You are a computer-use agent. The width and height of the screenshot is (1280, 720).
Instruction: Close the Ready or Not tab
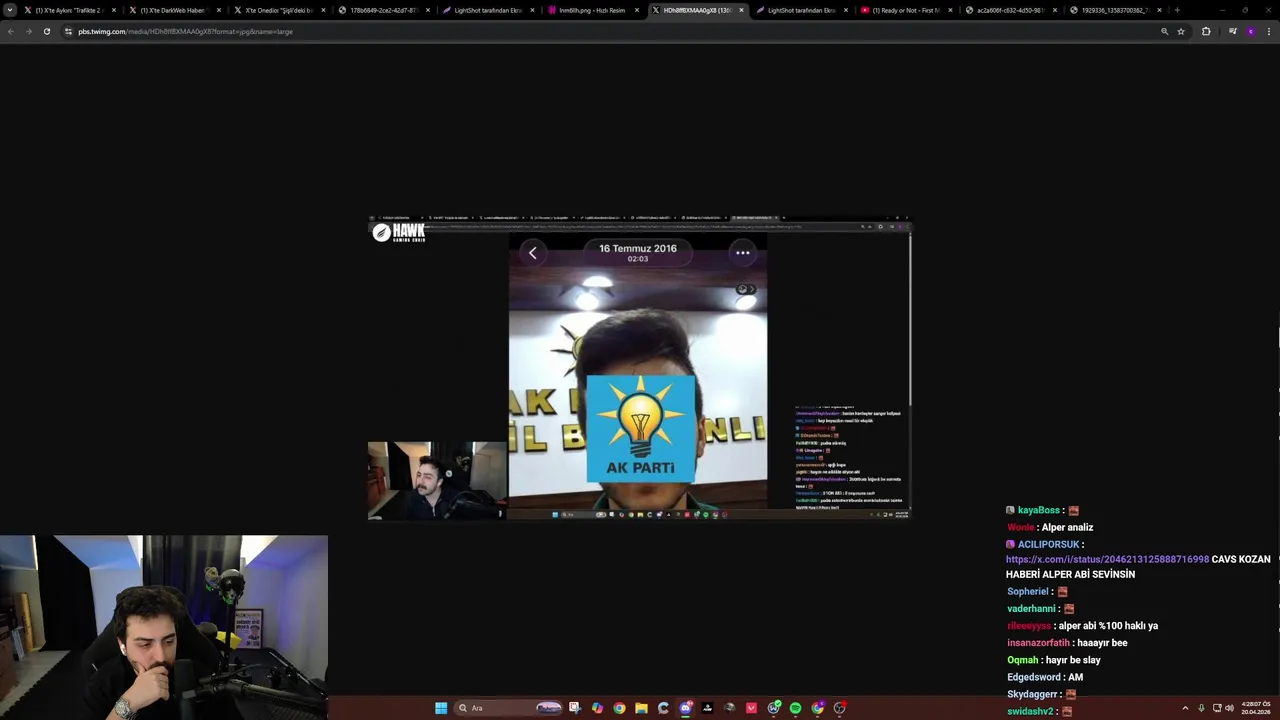(x=950, y=10)
